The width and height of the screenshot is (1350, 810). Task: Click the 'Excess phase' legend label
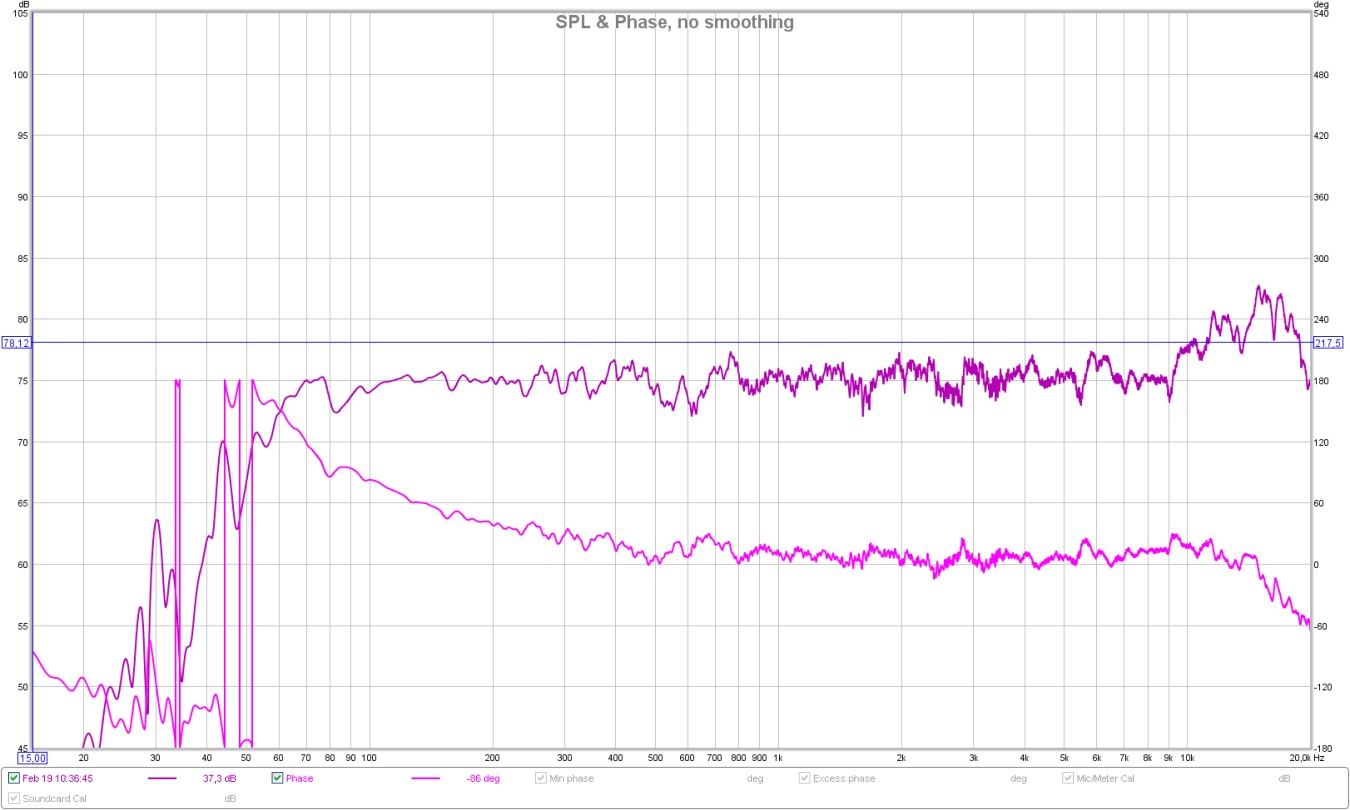click(x=845, y=778)
